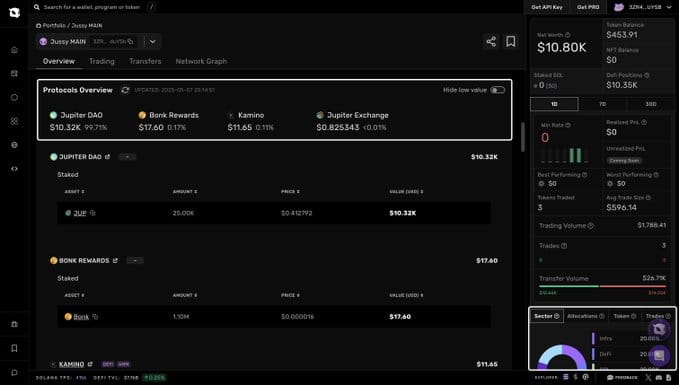This screenshot has height=385, width=679.
Task: Open X (Twitter) icon in footer
Action: pos(648,378)
